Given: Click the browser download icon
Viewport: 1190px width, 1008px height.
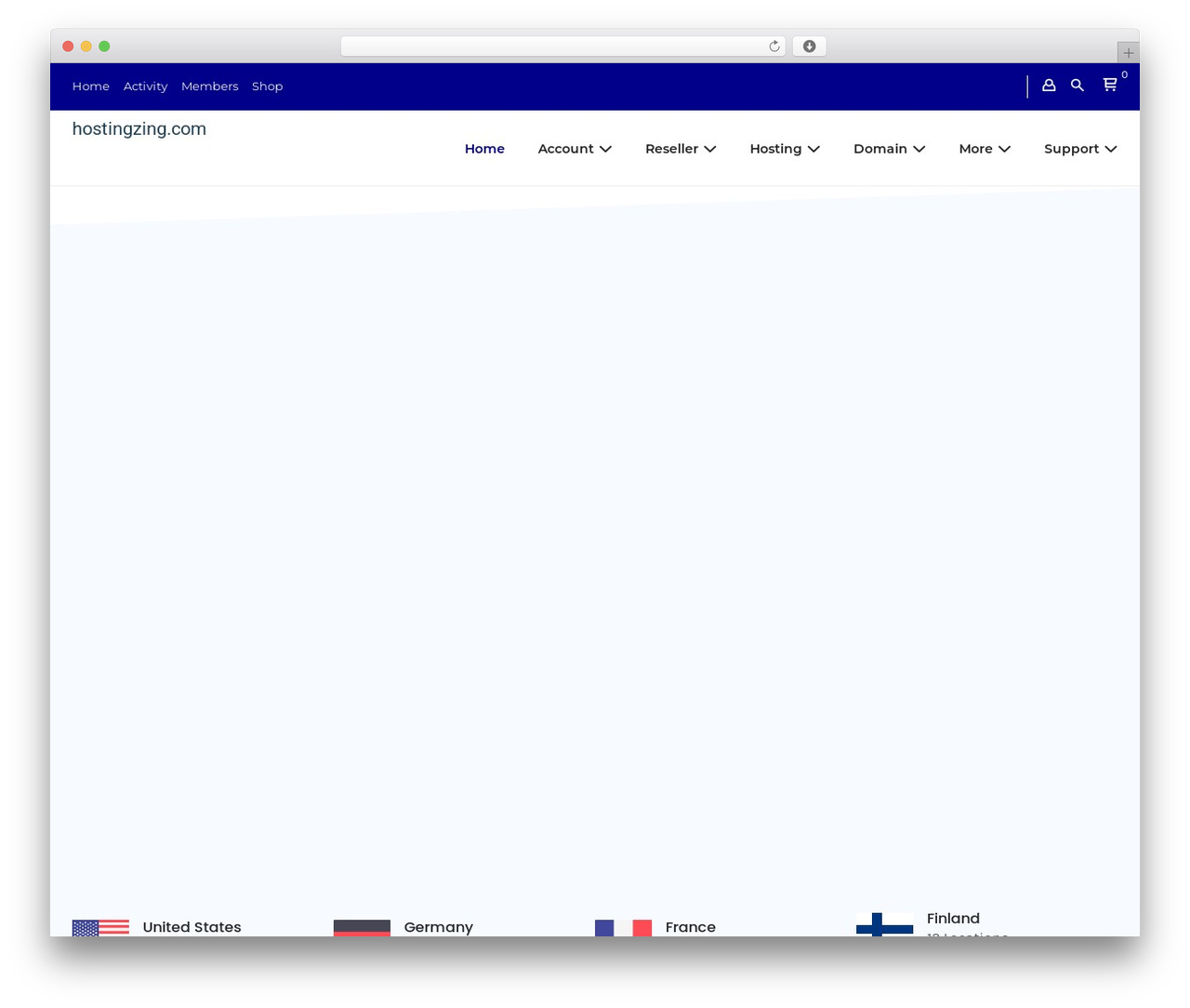Looking at the screenshot, I should point(810,46).
